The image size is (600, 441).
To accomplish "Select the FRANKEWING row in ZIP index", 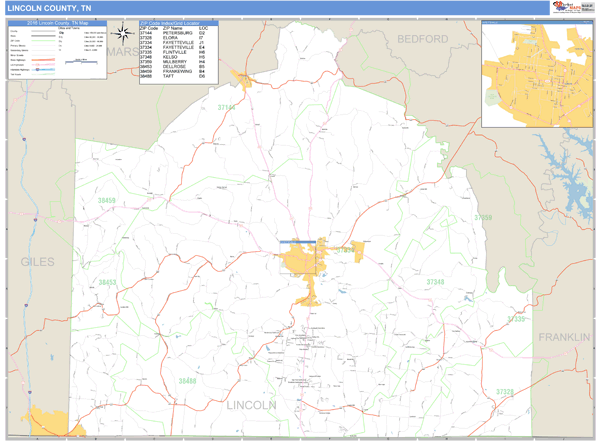I will point(179,71).
